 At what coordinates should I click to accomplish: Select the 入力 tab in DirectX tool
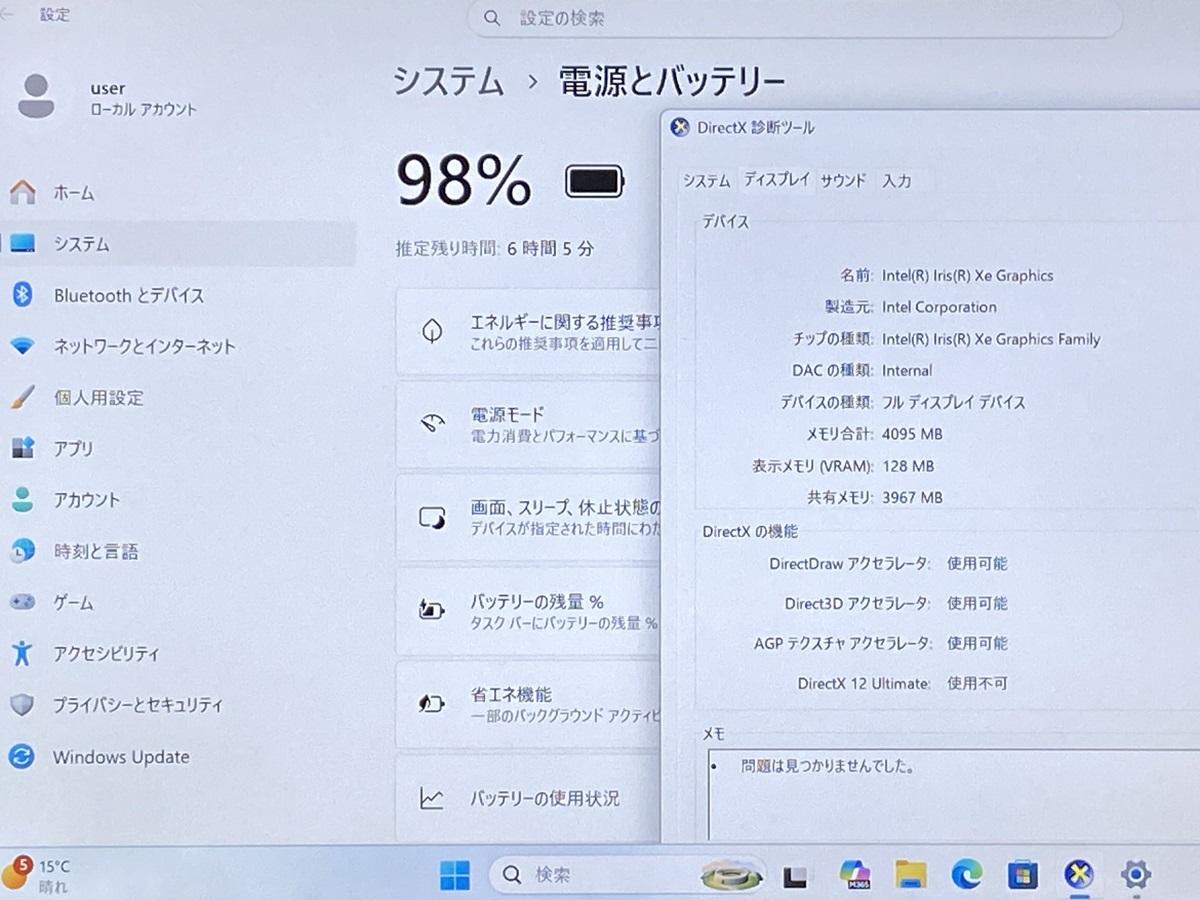pos(896,181)
